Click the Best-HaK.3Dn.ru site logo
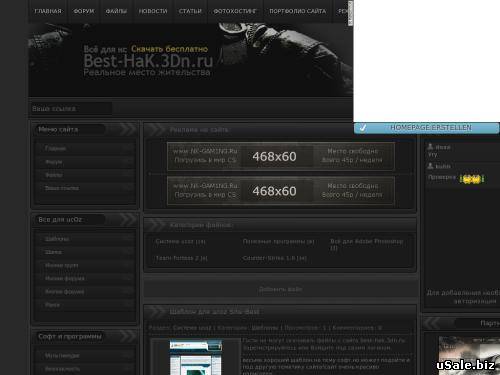Screen dimensions: 500x375 pos(148,61)
